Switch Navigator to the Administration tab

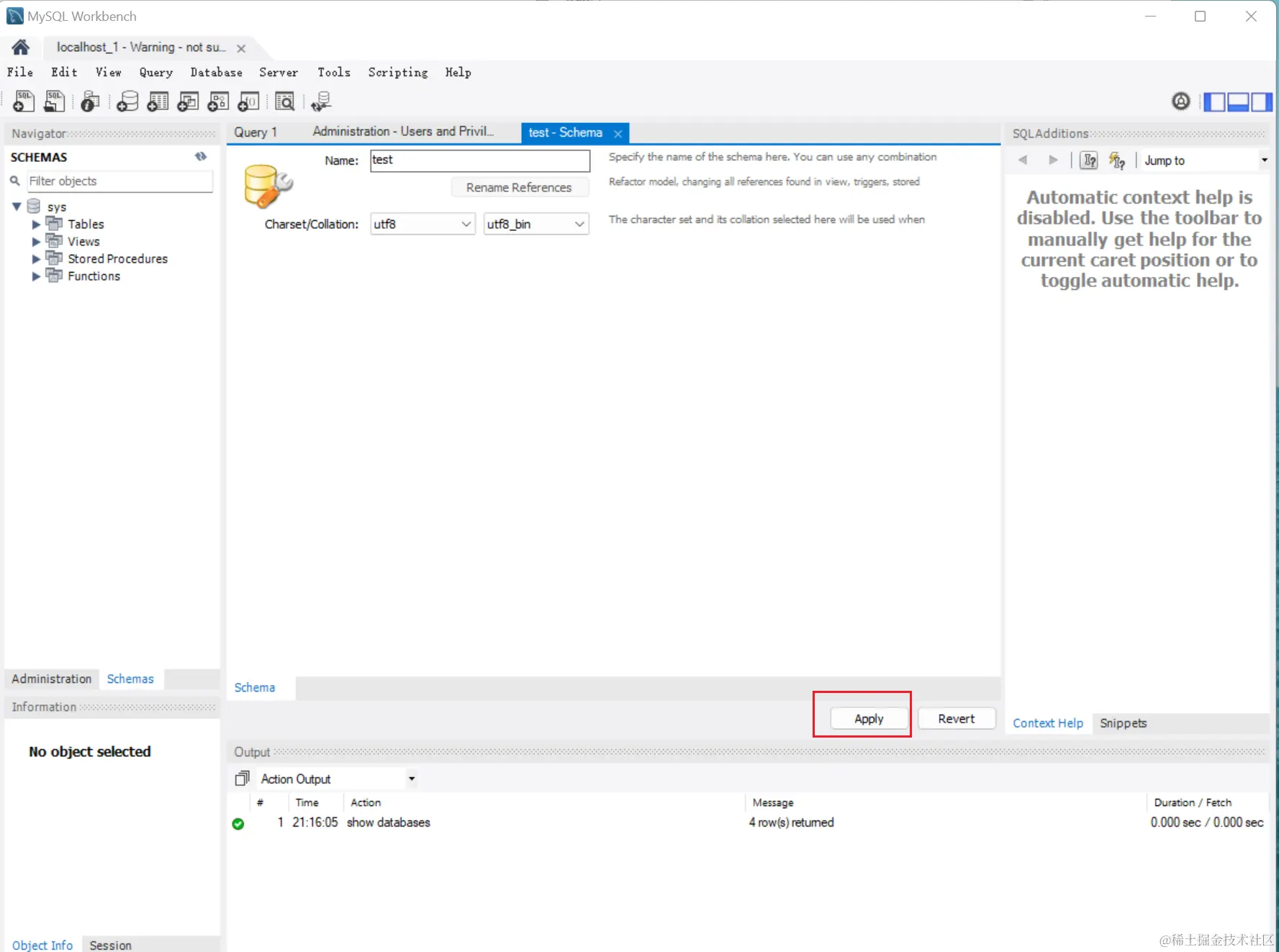pyautogui.click(x=52, y=679)
